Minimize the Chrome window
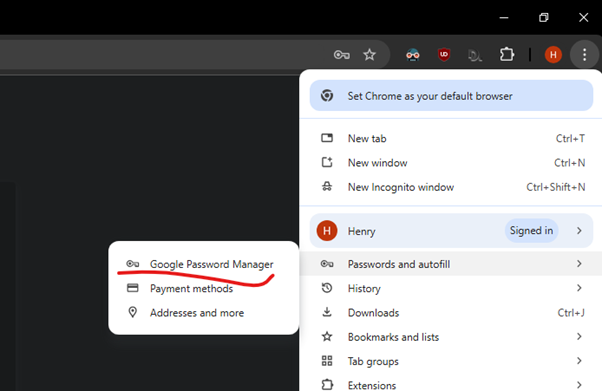 [x=504, y=17]
